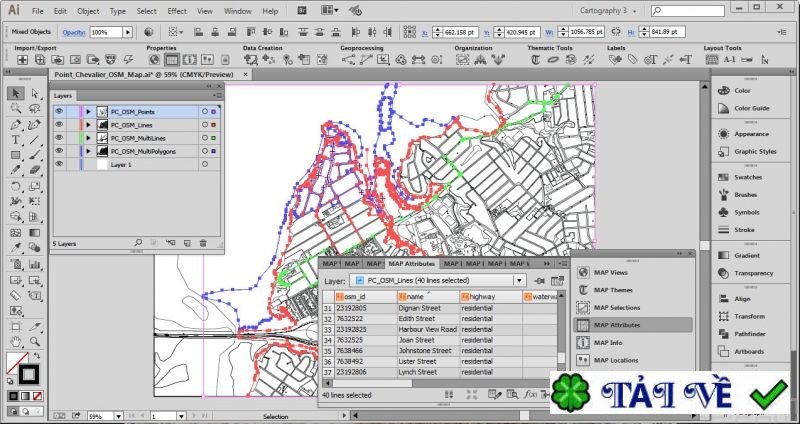Open the MAP Views panel
The height and width of the screenshot is (424, 800).
[x=610, y=272]
